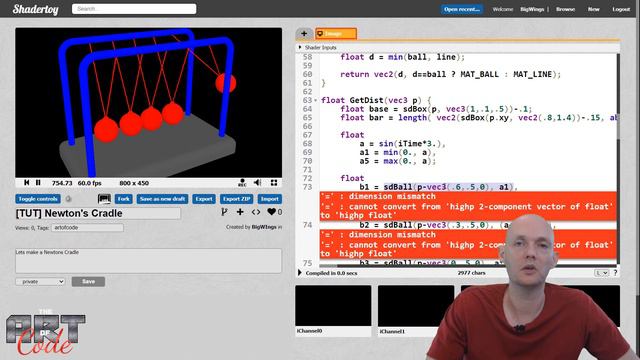Mute the shader audio
Screen dimensions: 640x360
258,183
